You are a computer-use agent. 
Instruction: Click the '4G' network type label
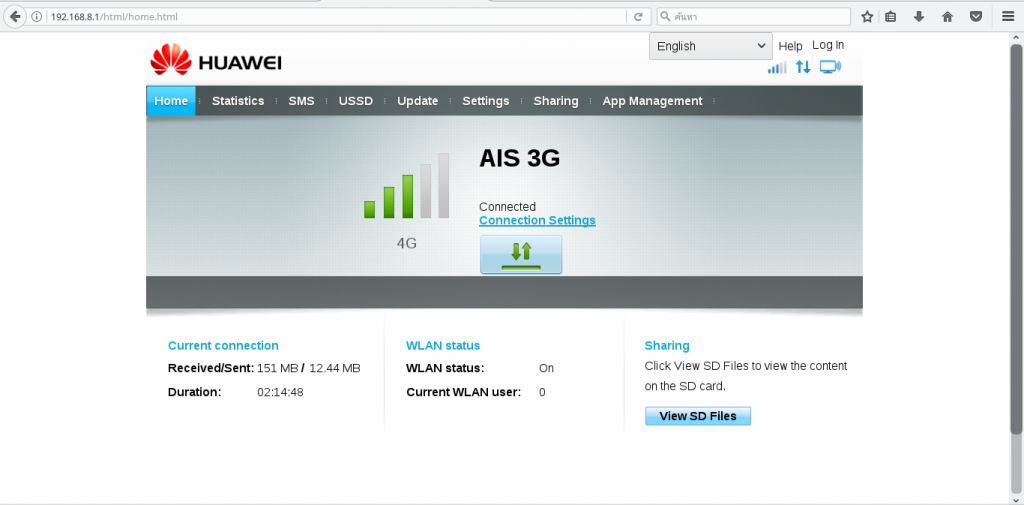click(x=406, y=244)
